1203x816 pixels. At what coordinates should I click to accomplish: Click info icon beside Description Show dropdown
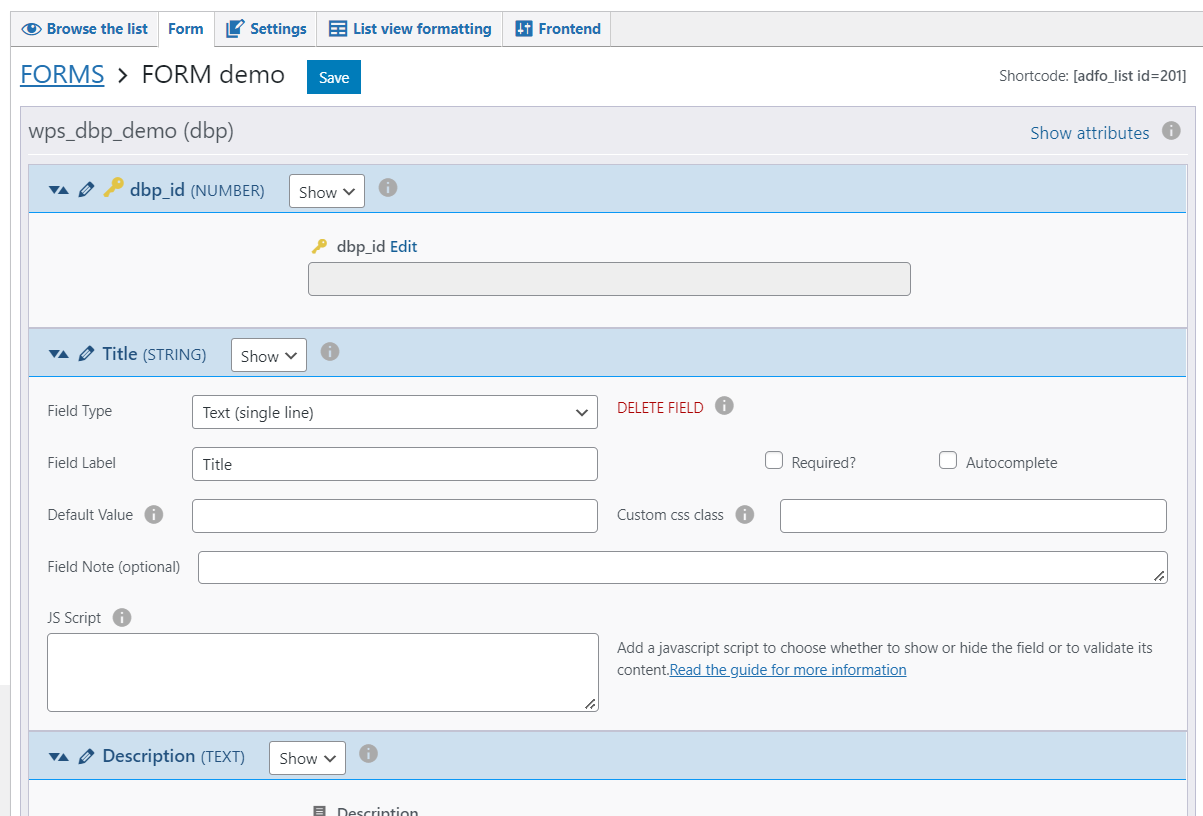[368, 753]
